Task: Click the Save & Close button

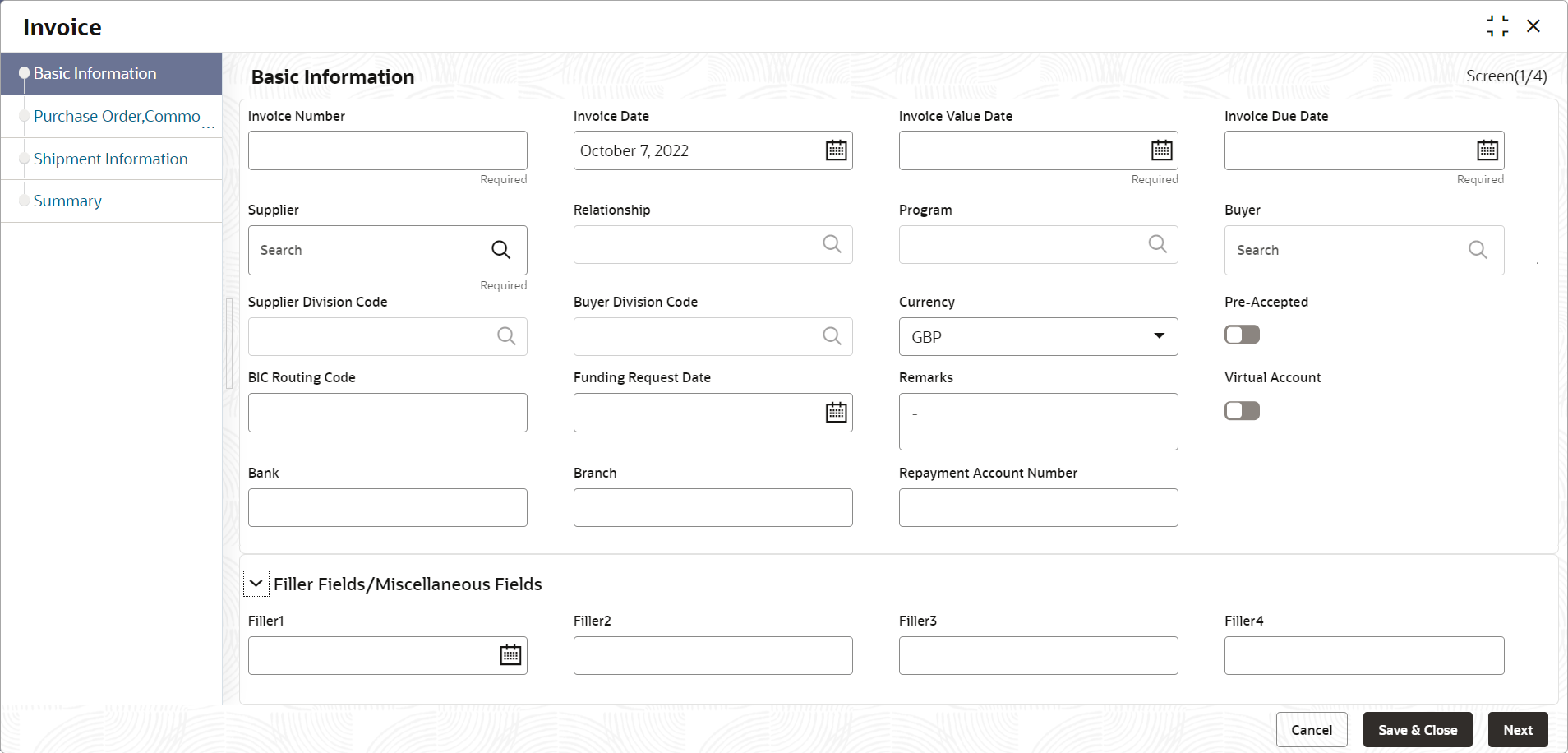Action: [x=1418, y=730]
